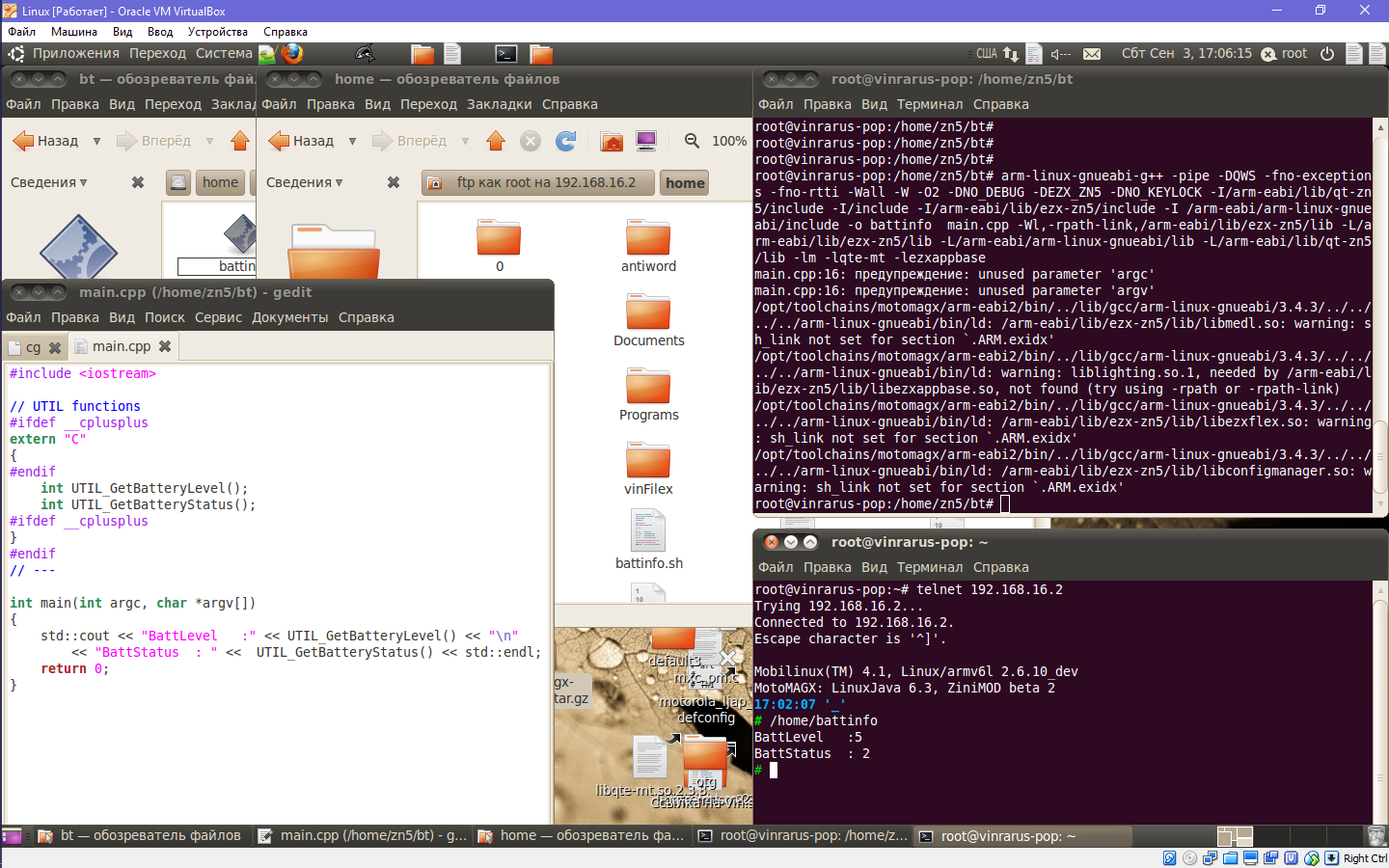Click the stop icon in home file browser
Screen dimensions: 1389x868
pyautogui.click(x=531, y=141)
